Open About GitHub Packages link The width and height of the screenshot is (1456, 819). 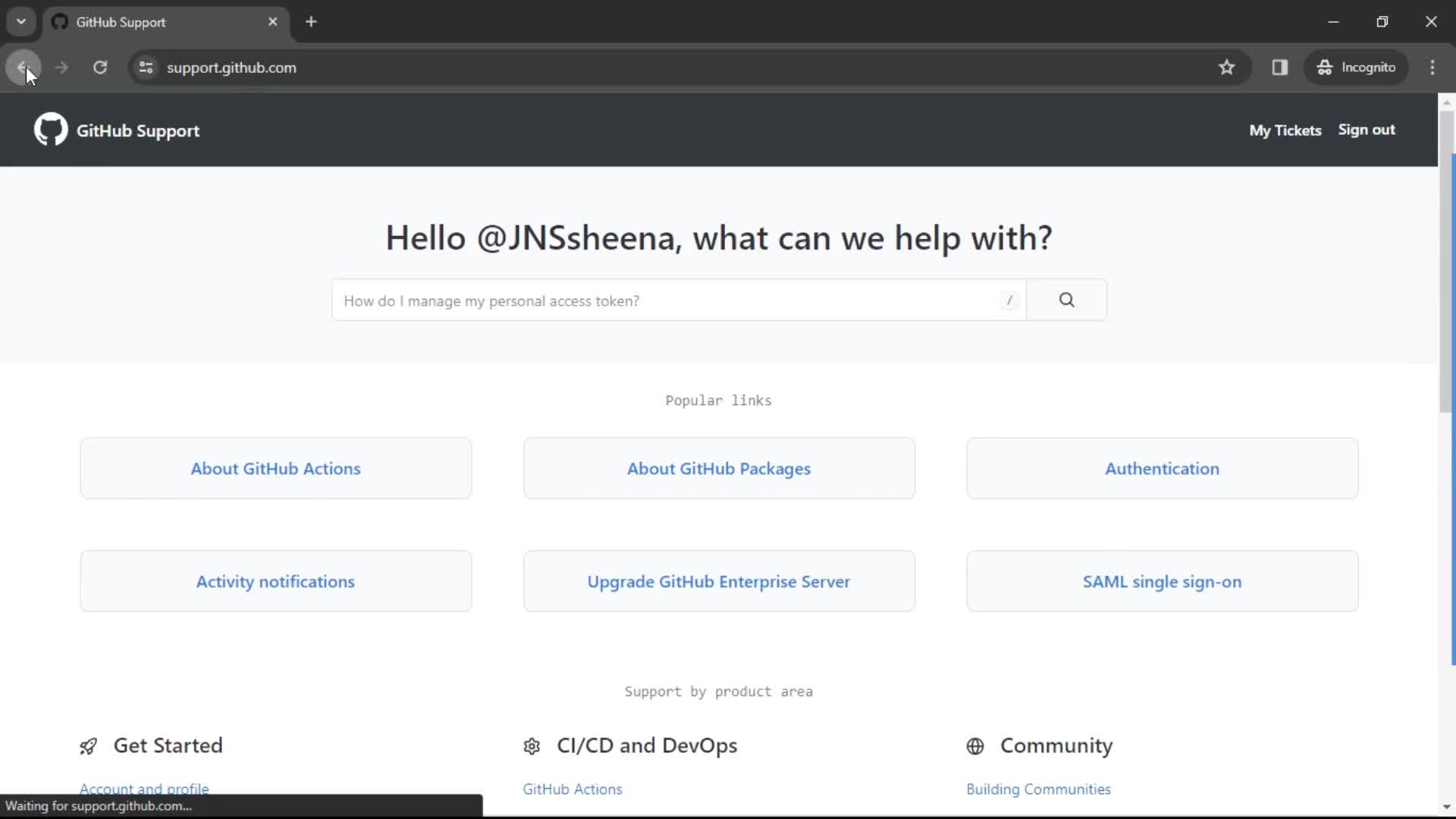(719, 469)
